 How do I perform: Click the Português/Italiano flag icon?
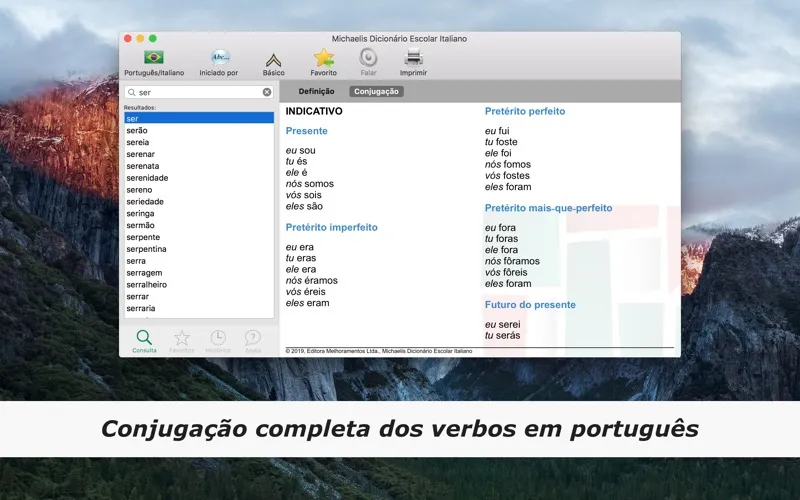coord(154,58)
